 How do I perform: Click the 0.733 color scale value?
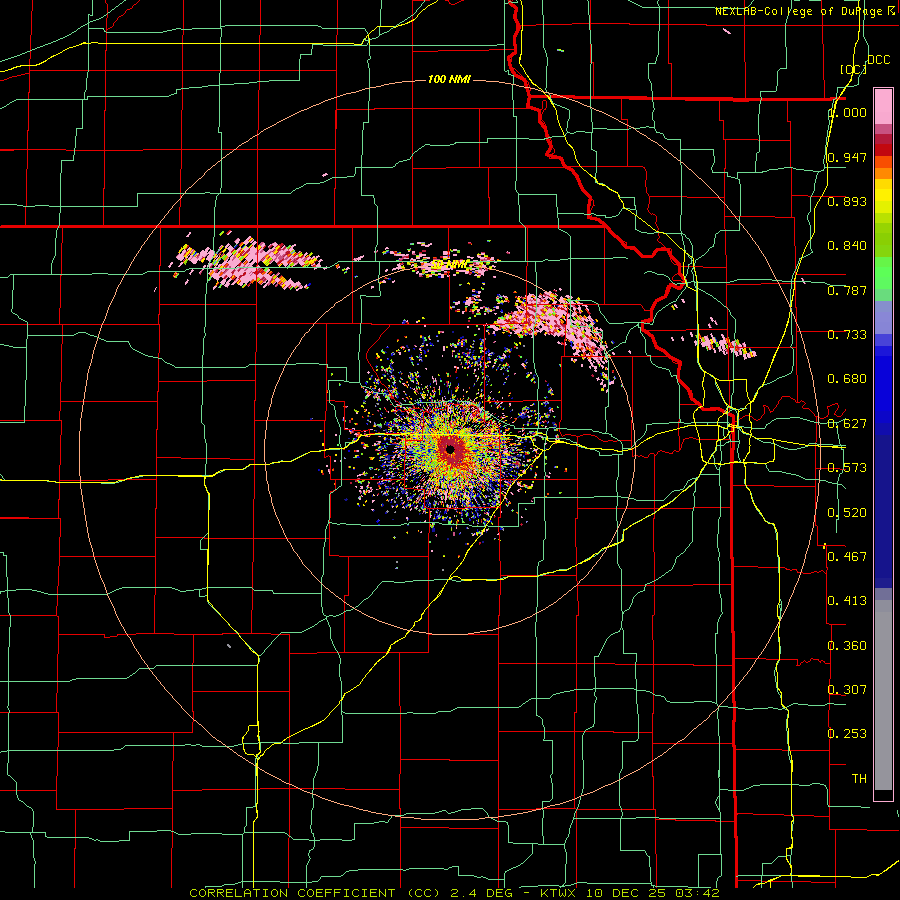point(847,335)
